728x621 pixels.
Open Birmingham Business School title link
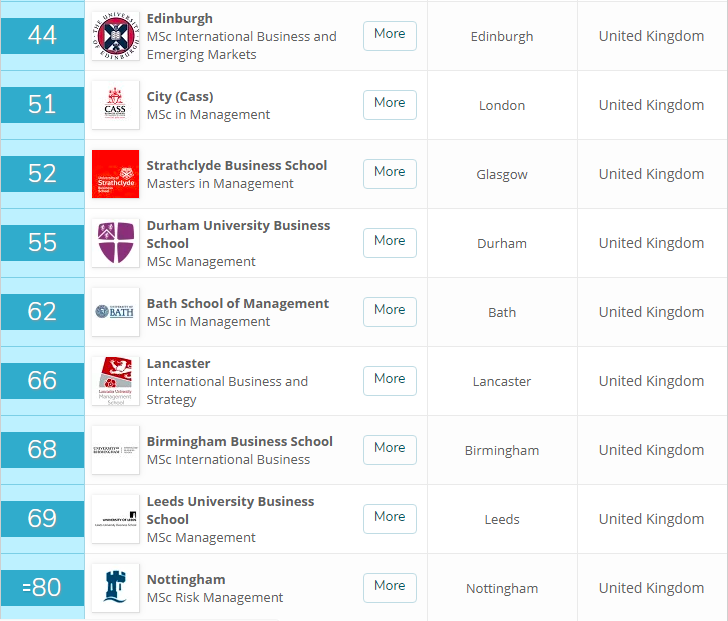239,441
